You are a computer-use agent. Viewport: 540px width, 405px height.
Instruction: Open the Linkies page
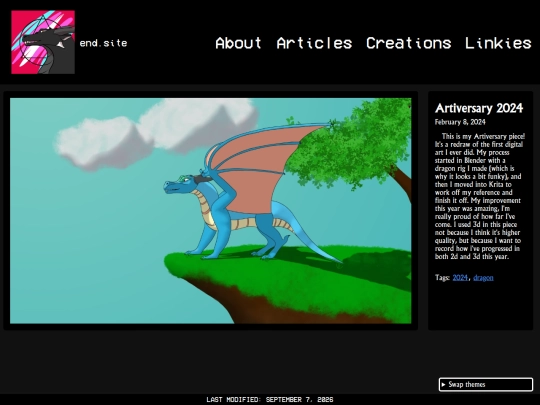[x=498, y=43]
